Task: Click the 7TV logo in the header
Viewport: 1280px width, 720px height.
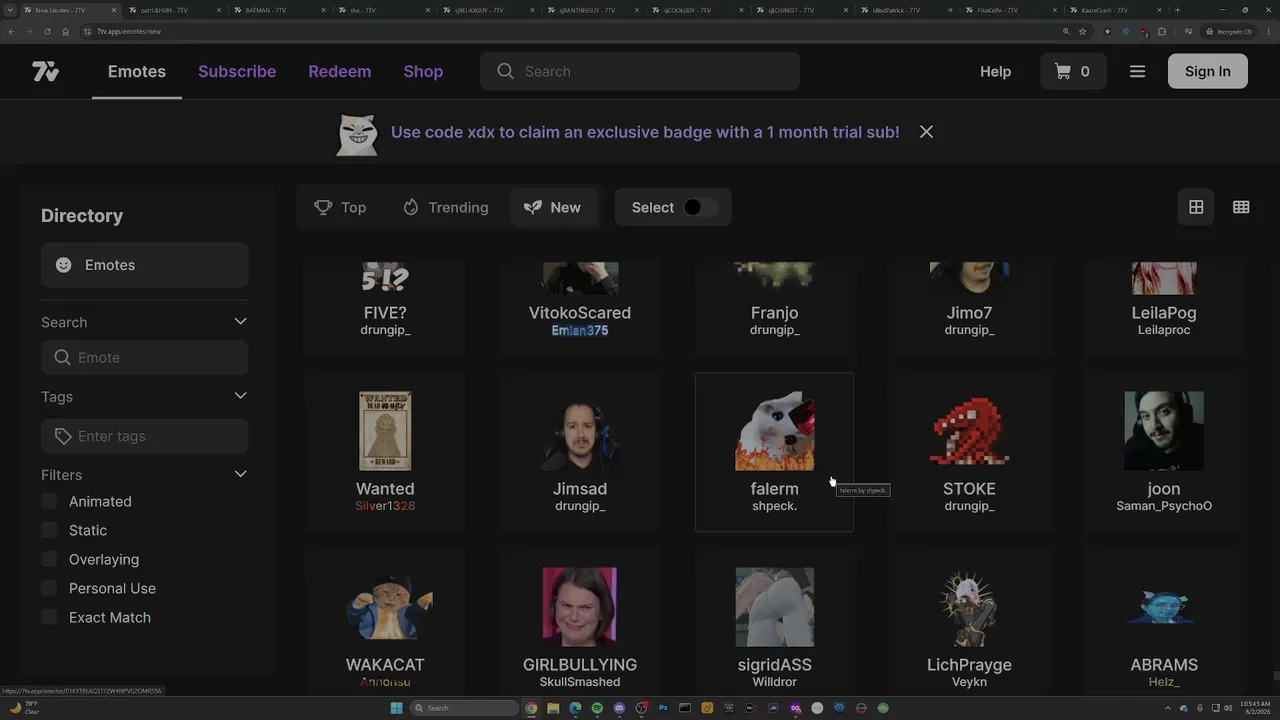Action: tap(46, 71)
